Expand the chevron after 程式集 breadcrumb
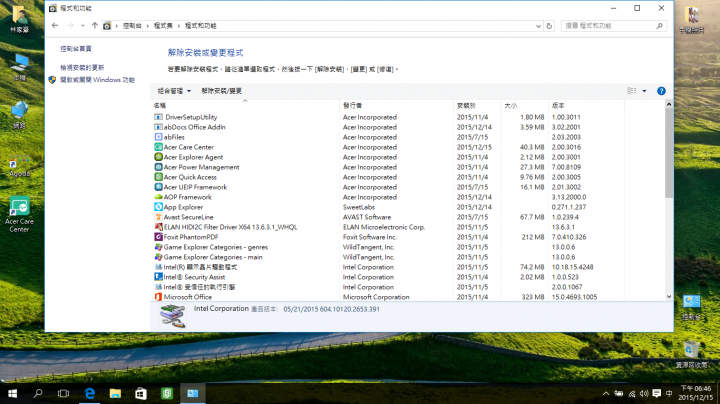The width and height of the screenshot is (720, 404). pos(179,26)
